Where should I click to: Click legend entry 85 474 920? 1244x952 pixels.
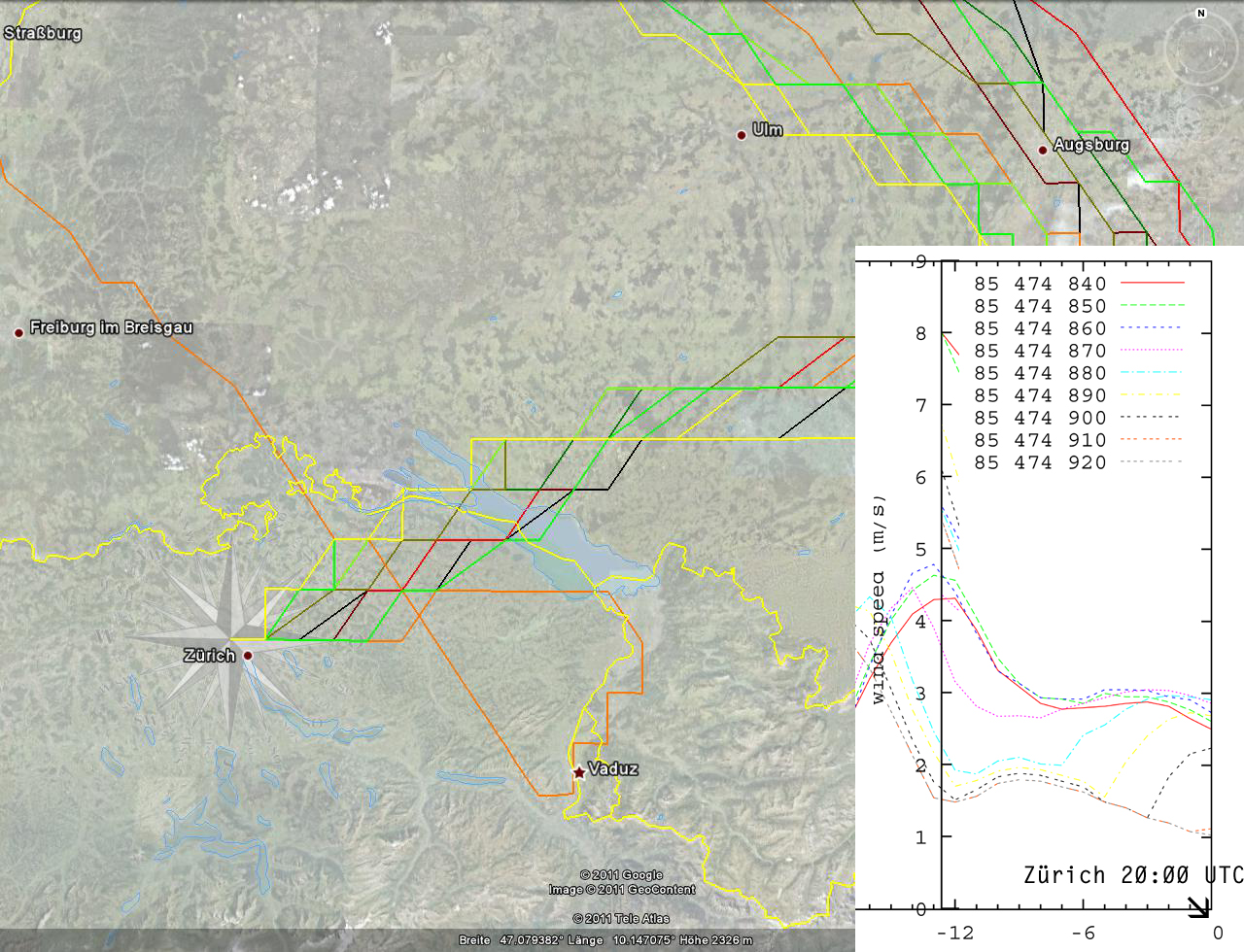point(1079,462)
